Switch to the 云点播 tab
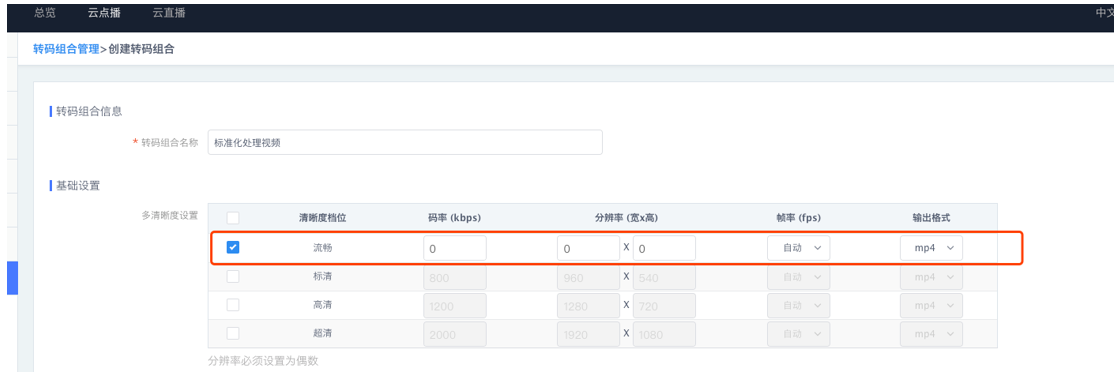This screenshot has width=1118, height=386. pos(104,13)
